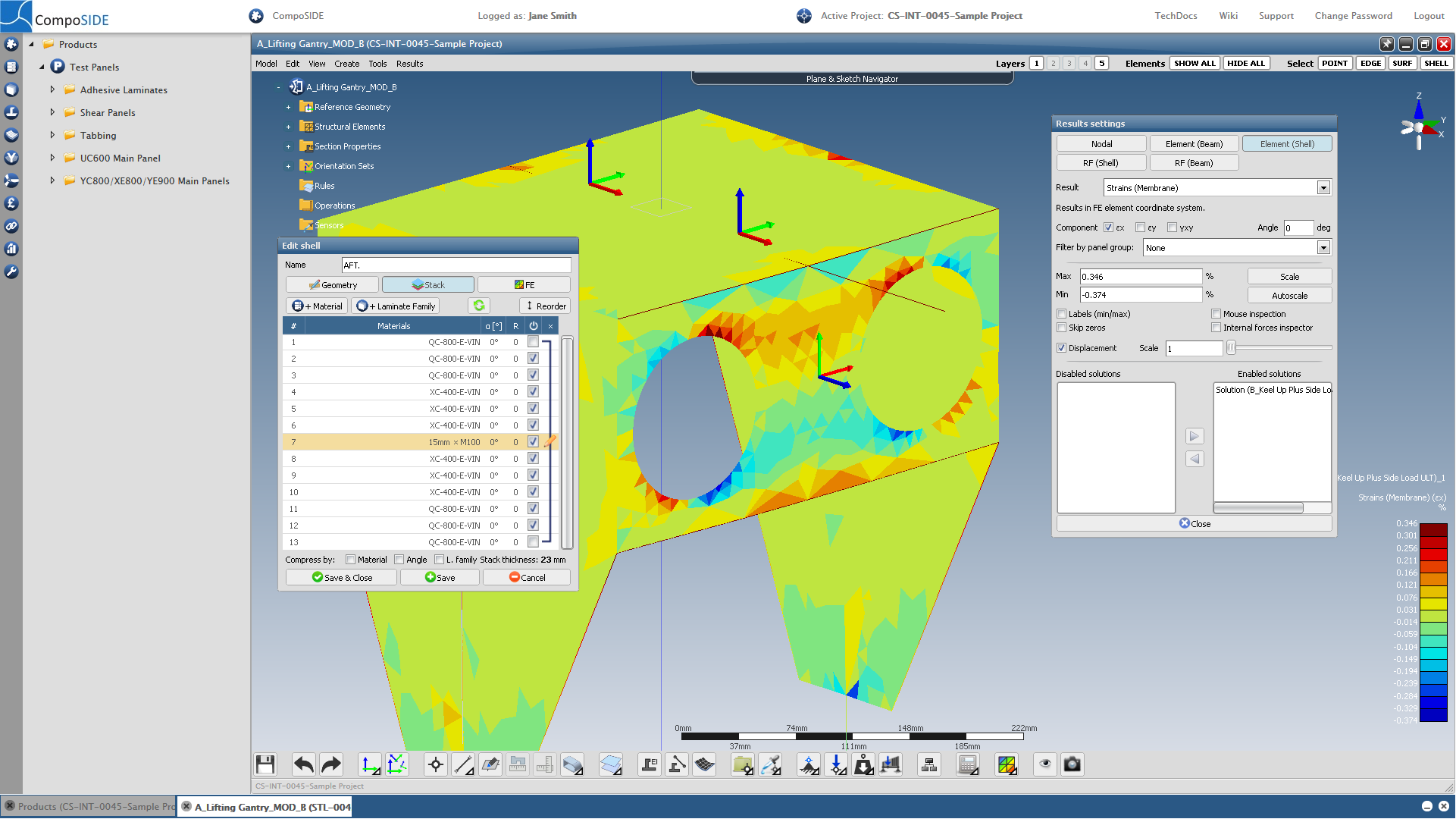
Task: Click the Max strain value input field
Action: (x=1141, y=277)
